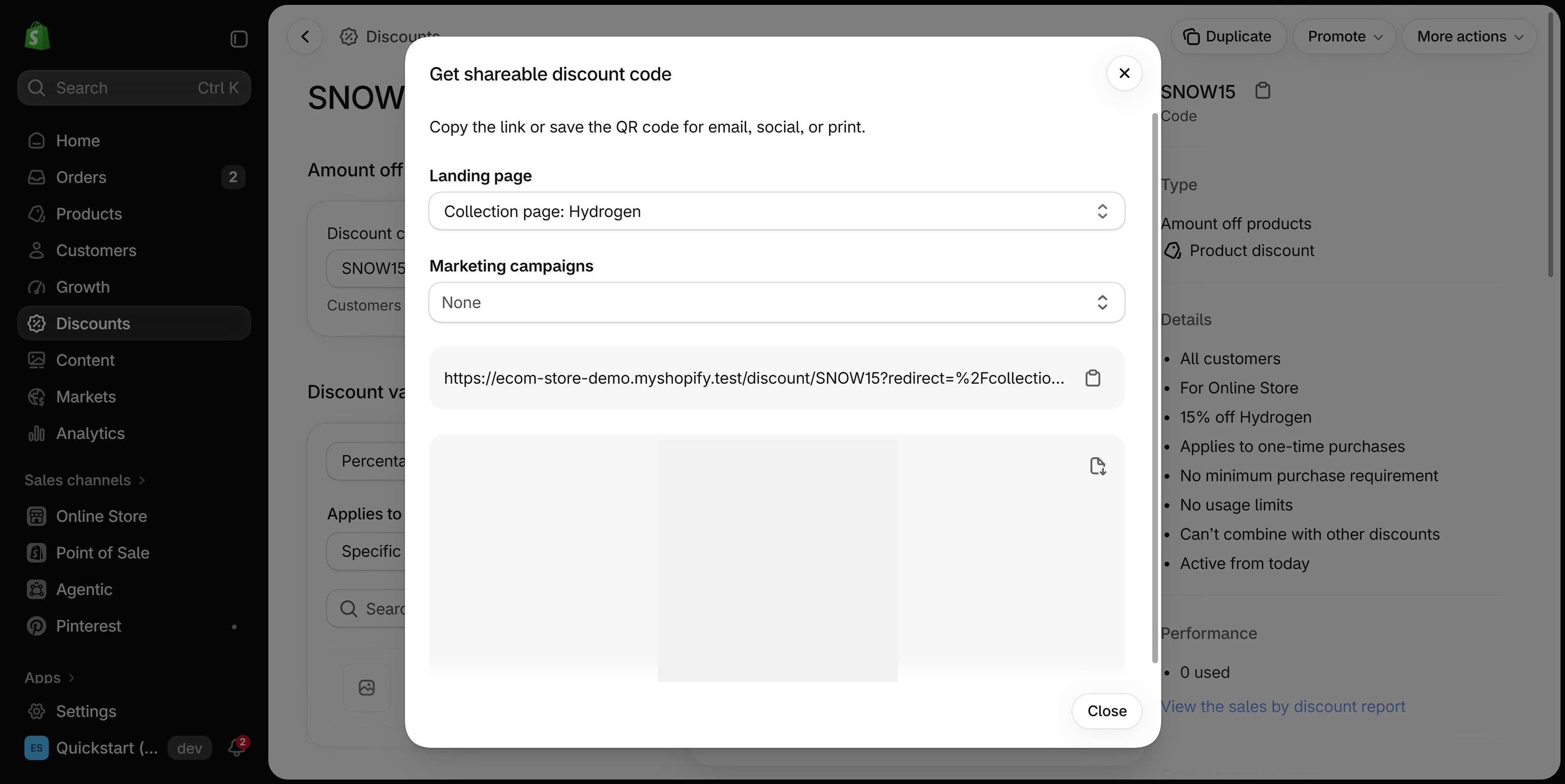This screenshot has height=784, width=1565.
Task: Open the notifications bell
Action: 236,747
